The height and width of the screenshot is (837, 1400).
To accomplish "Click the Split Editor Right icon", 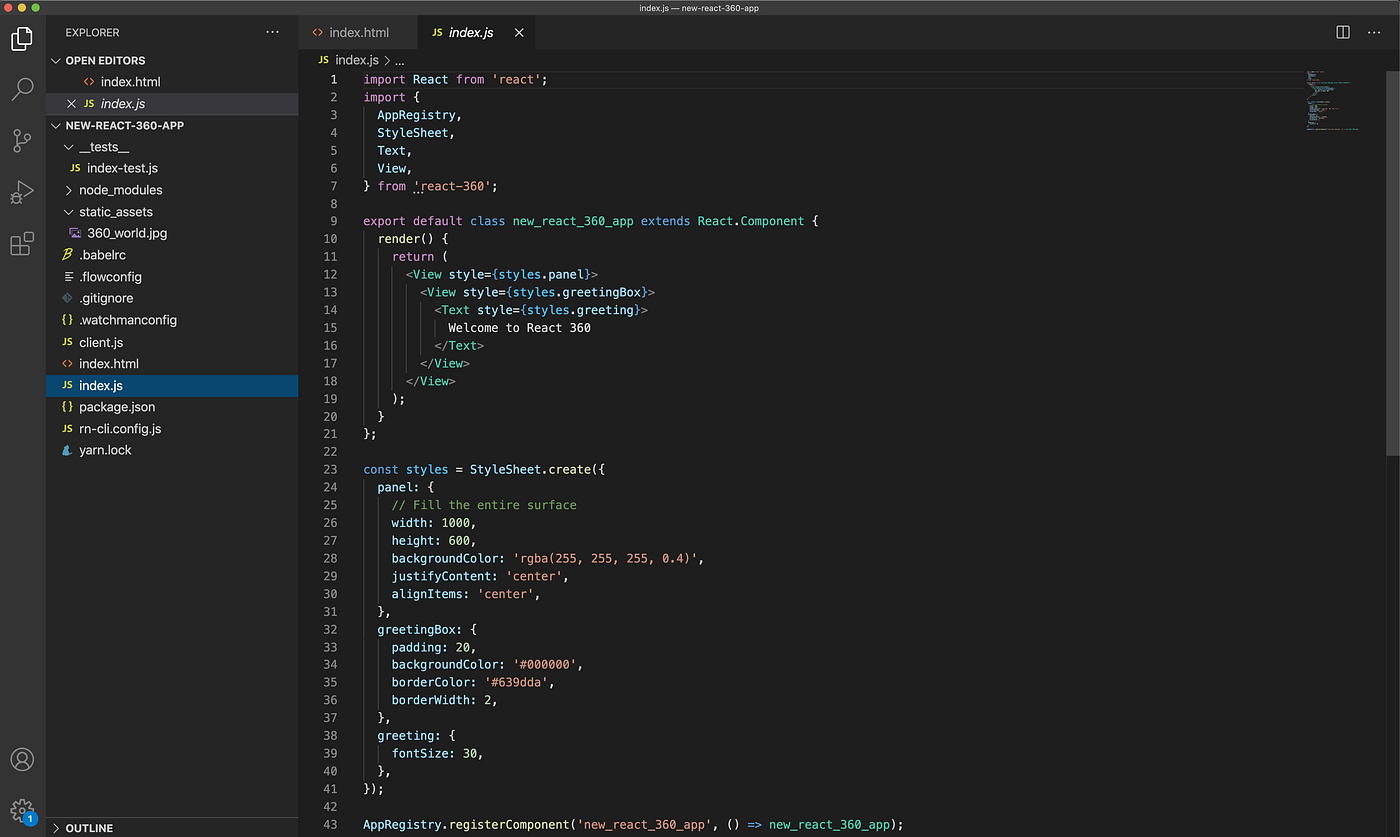I will coord(1343,33).
